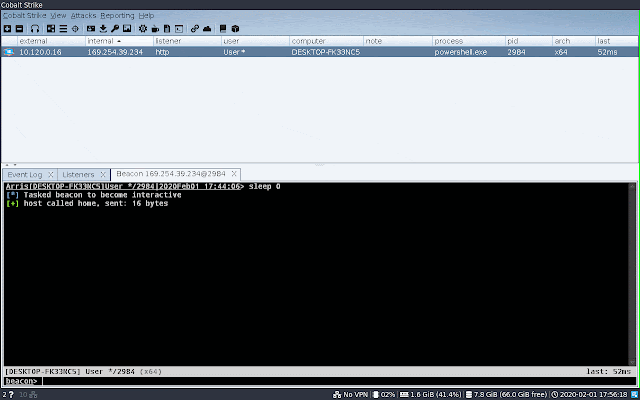This screenshot has width=640, height=400.
Task: Click the coffee cup Java applet attack icon
Action: [155, 29]
